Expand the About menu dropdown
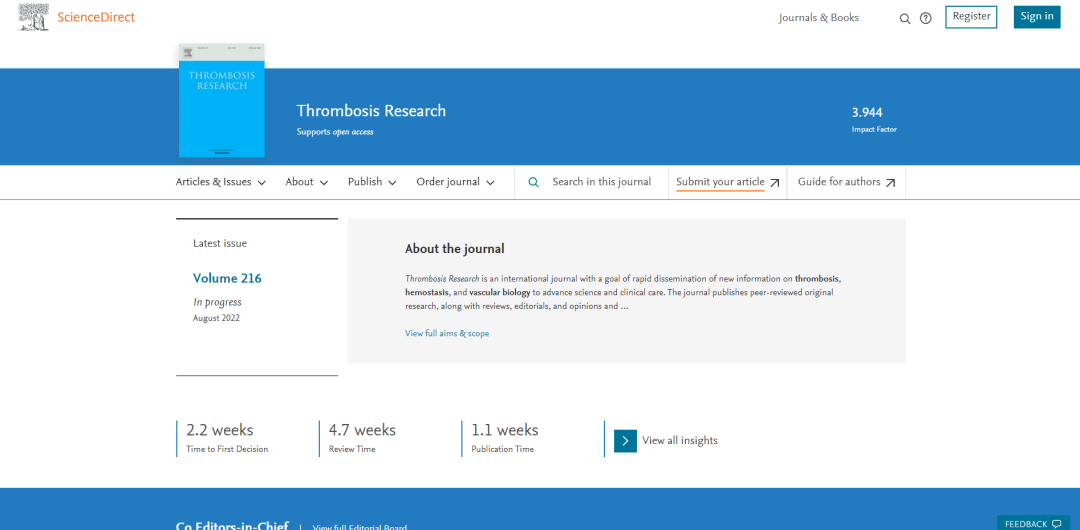Viewport: 1080px width, 530px height. pyautogui.click(x=306, y=182)
